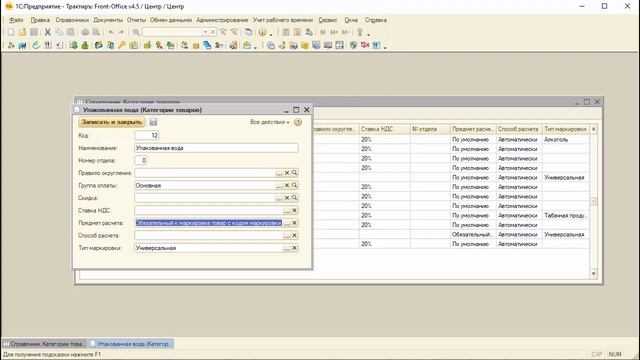The width and height of the screenshot is (640, 360).
Task: Click the toolbar search text box
Action: (x=172, y=32)
